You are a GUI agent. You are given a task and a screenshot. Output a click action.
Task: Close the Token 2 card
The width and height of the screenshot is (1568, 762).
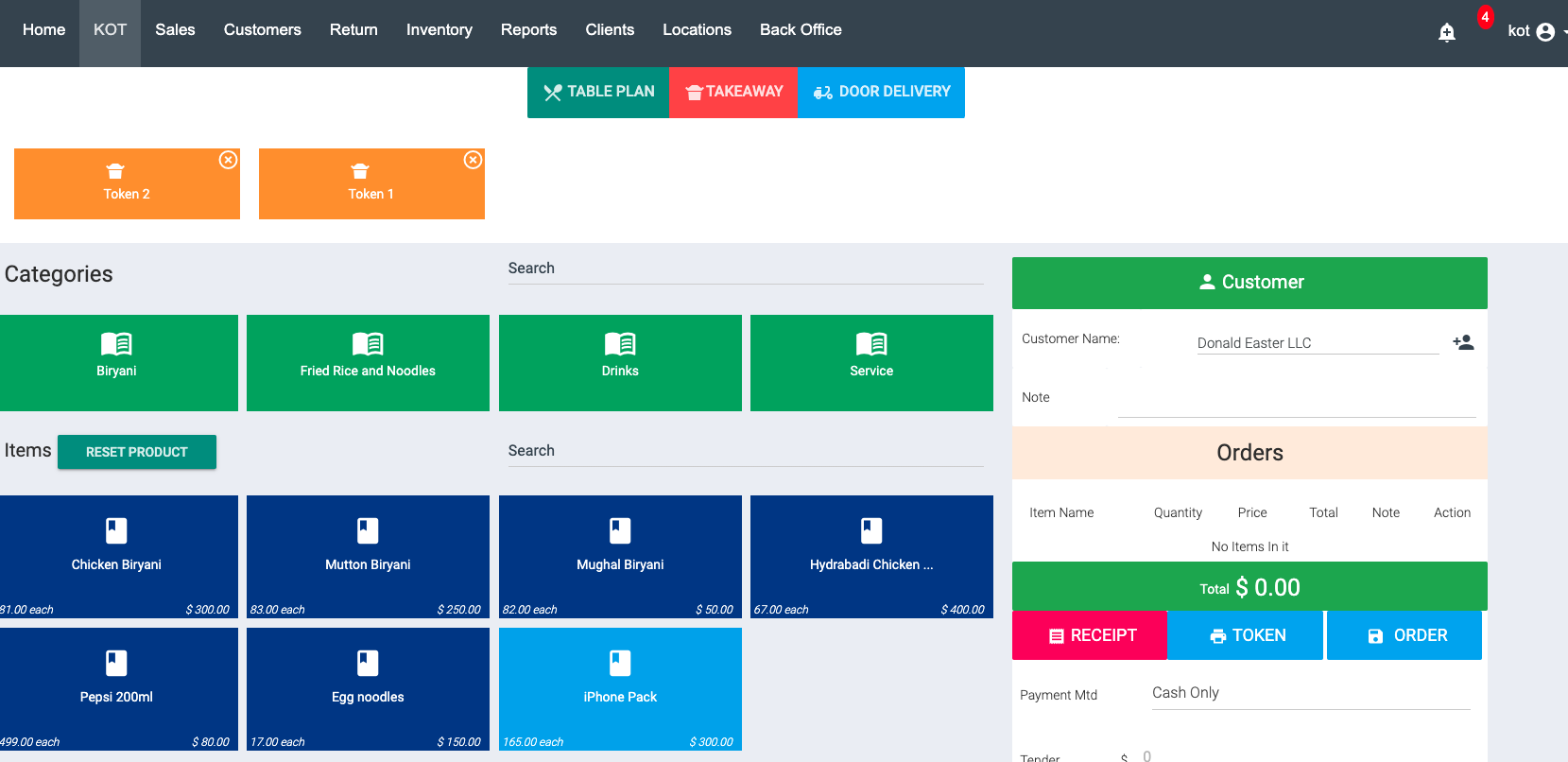pyautogui.click(x=228, y=160)
